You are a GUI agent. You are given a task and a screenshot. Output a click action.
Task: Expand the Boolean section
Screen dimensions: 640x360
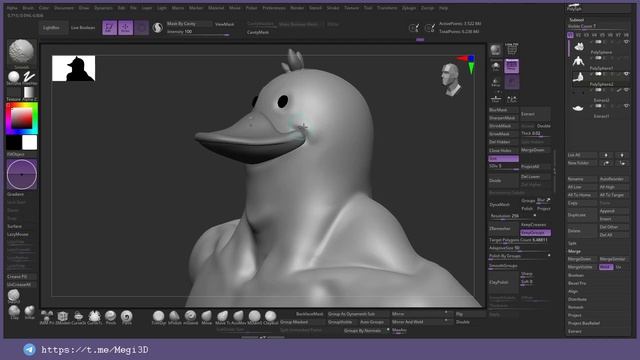(576, 276)
